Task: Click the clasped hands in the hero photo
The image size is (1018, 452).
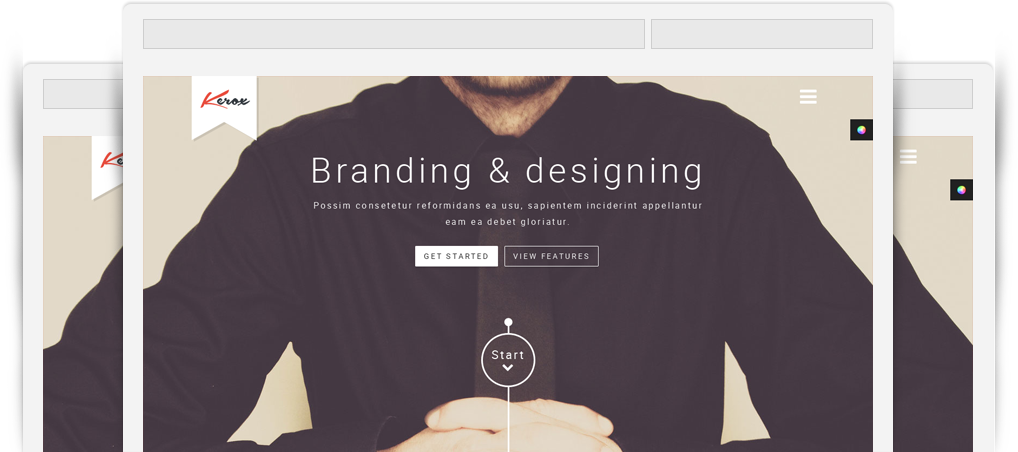Action: 519,423
